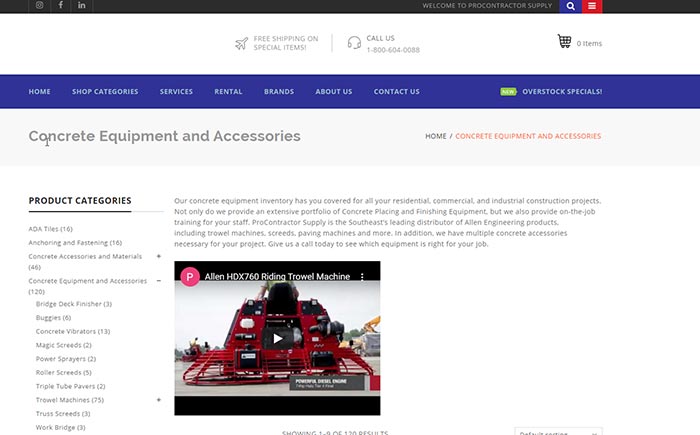The height and width of the screenshot is (435, 700).
Task: Click the phone number 1-800-604-0088
Action: pyautogui.click(x=393, y=50)
